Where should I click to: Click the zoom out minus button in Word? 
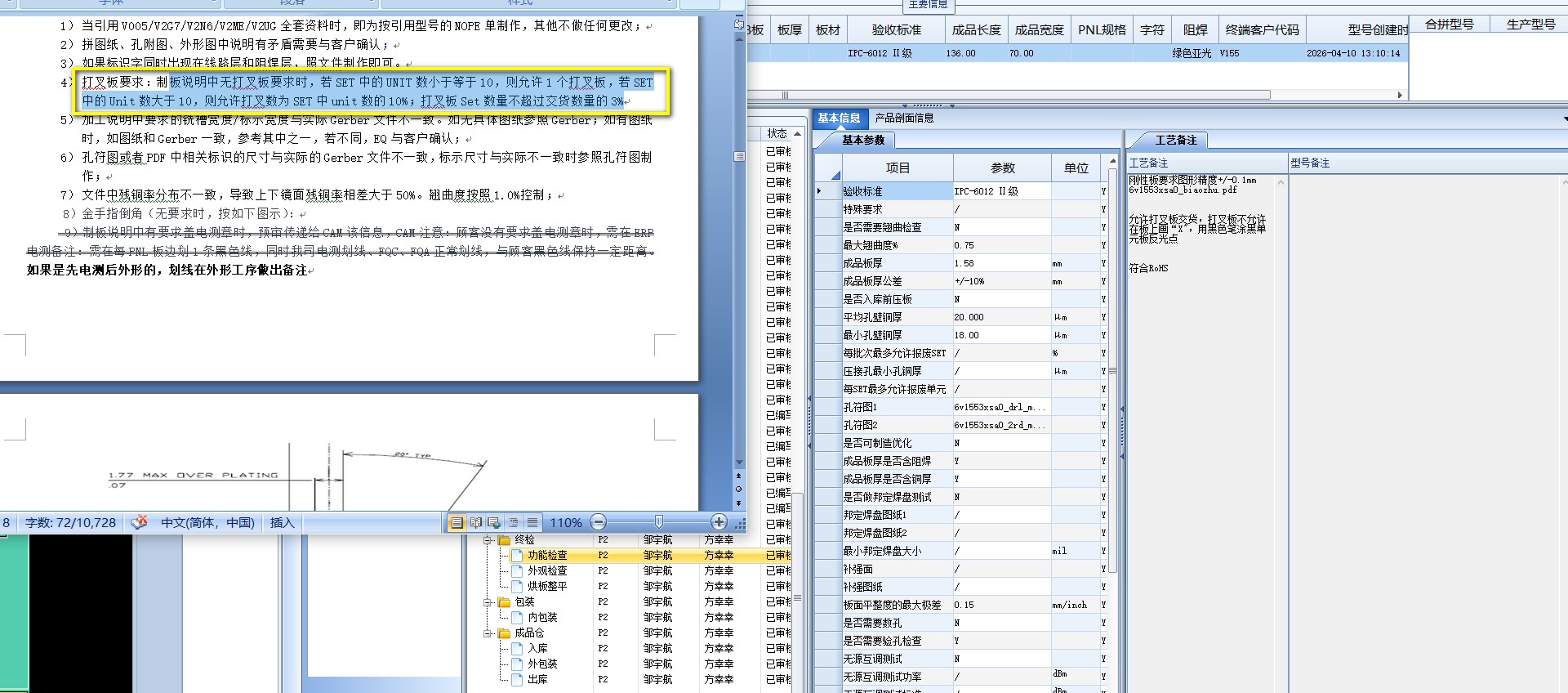(x=599, y=522)
